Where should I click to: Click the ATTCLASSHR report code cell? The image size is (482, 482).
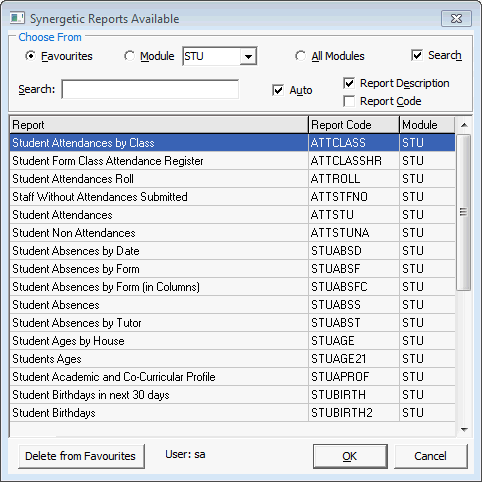pos(354,161)
